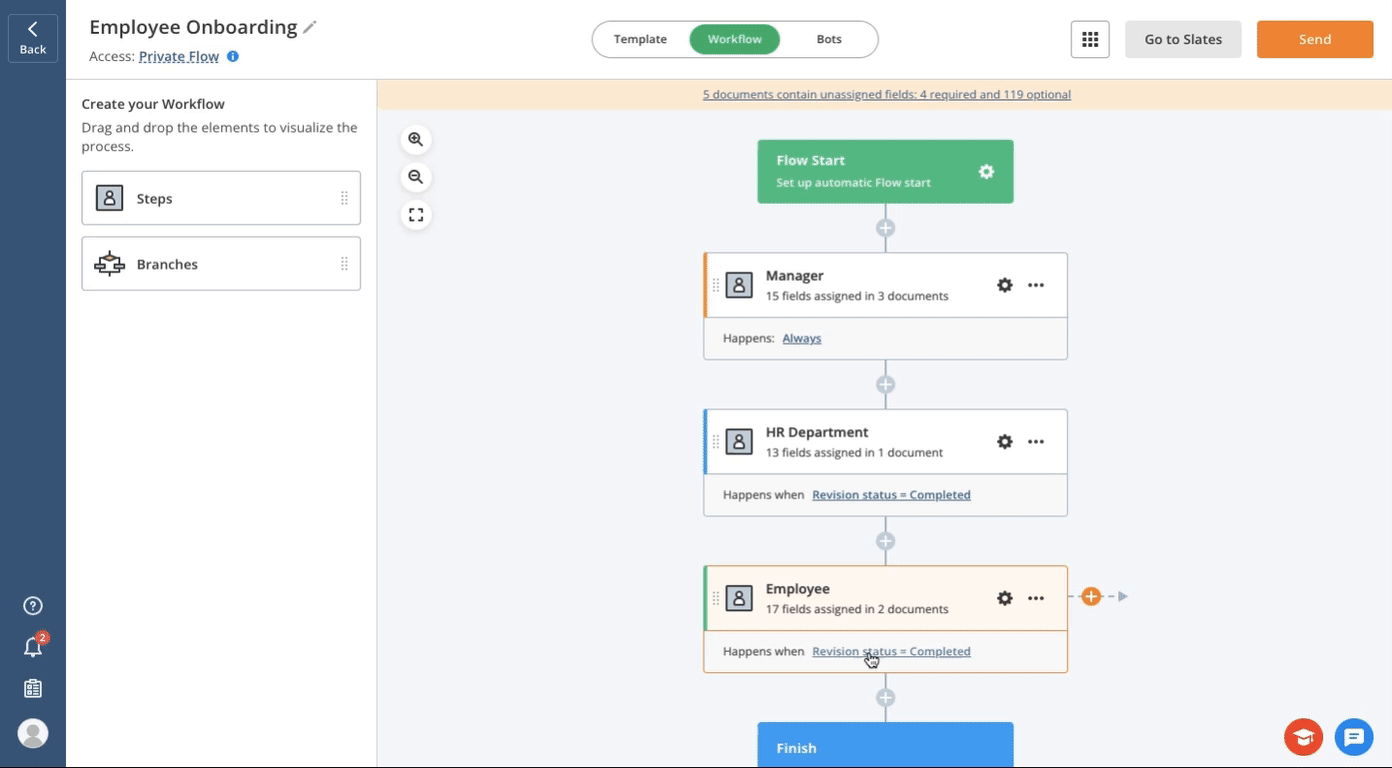
Task: Click the orange Send button
Action: pos(1314,40)
